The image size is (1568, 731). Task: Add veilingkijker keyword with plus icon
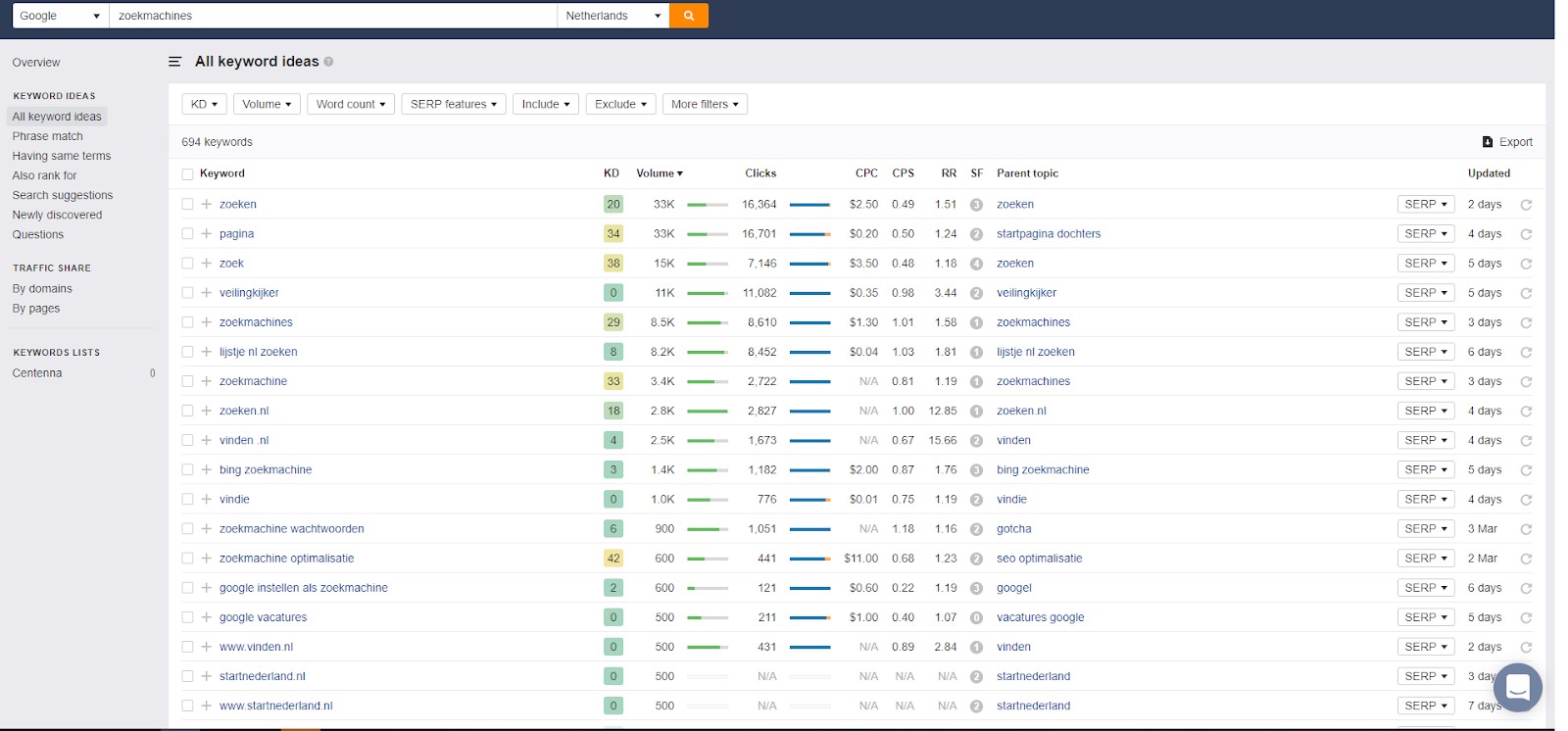click(x=207, y=293)
